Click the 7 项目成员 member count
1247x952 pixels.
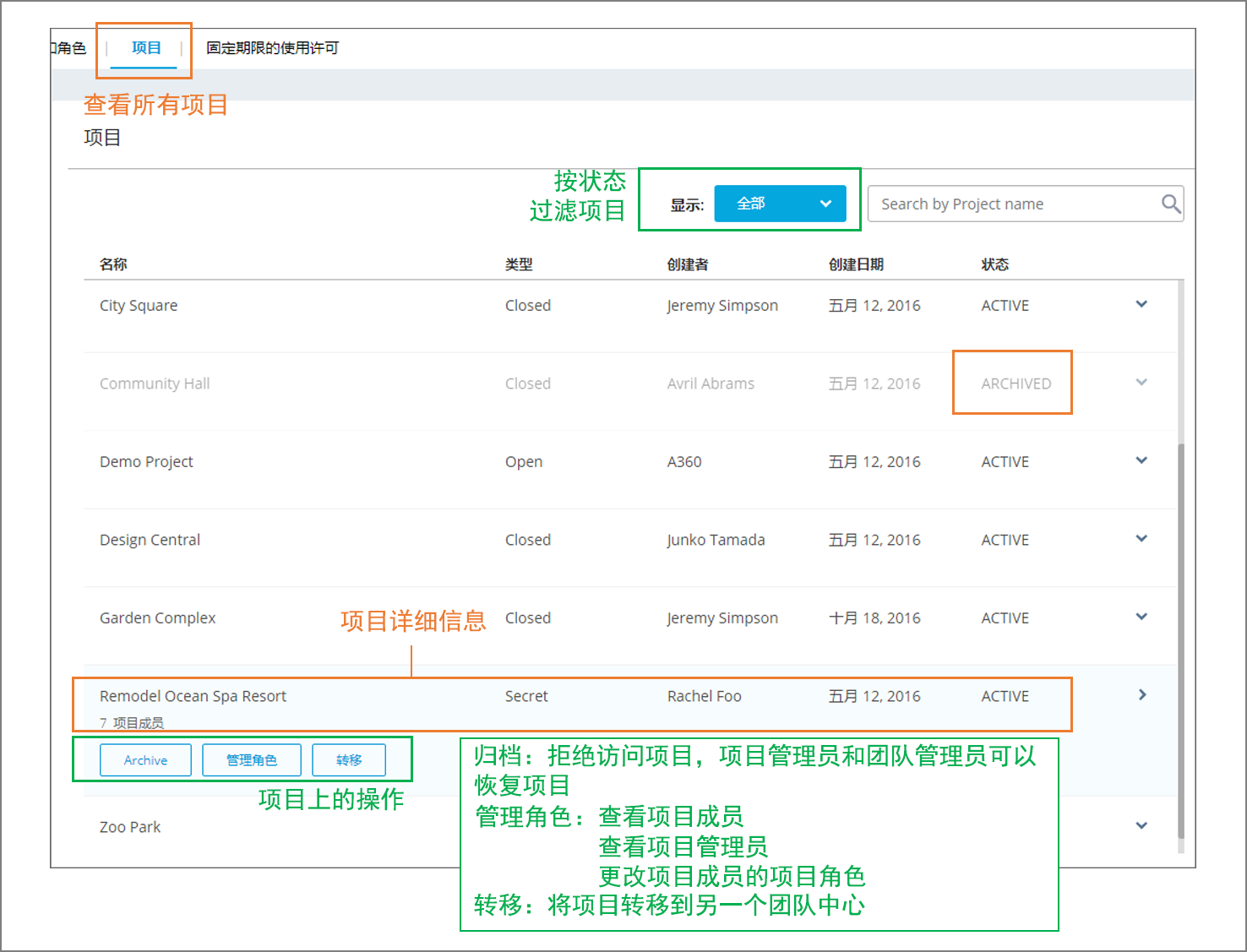pos(132,722)
